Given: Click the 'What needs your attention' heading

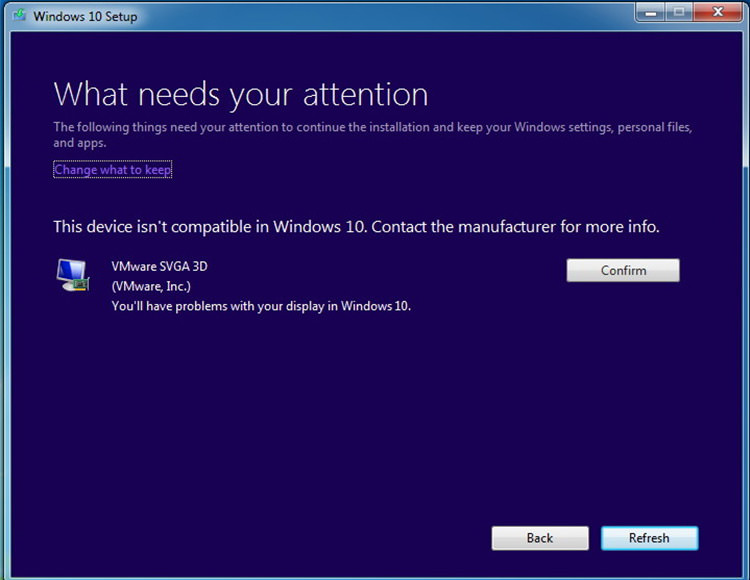Looking at the screenshot, I should coord(240,94).
